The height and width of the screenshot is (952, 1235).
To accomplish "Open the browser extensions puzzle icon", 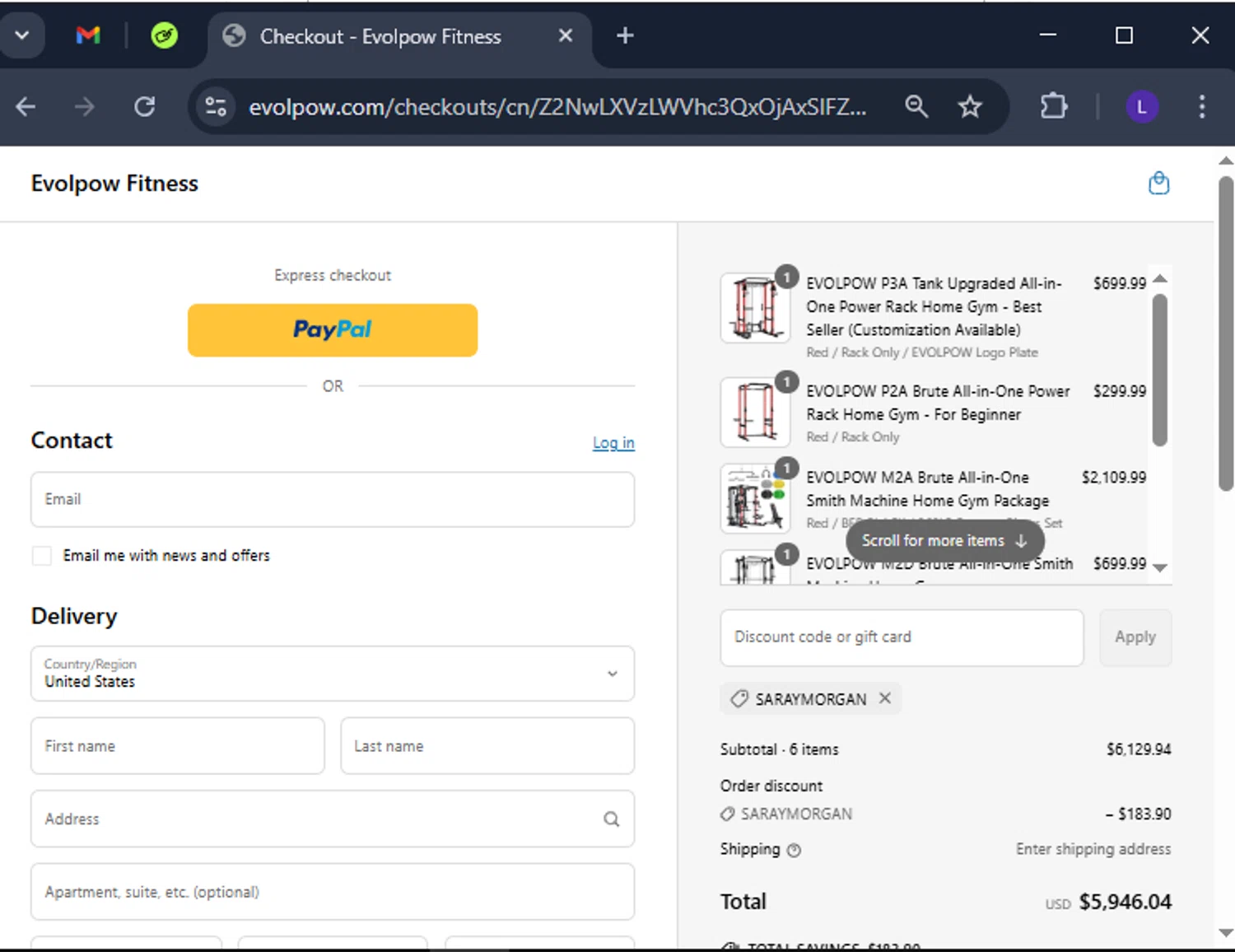I will tap(1054, 106).
